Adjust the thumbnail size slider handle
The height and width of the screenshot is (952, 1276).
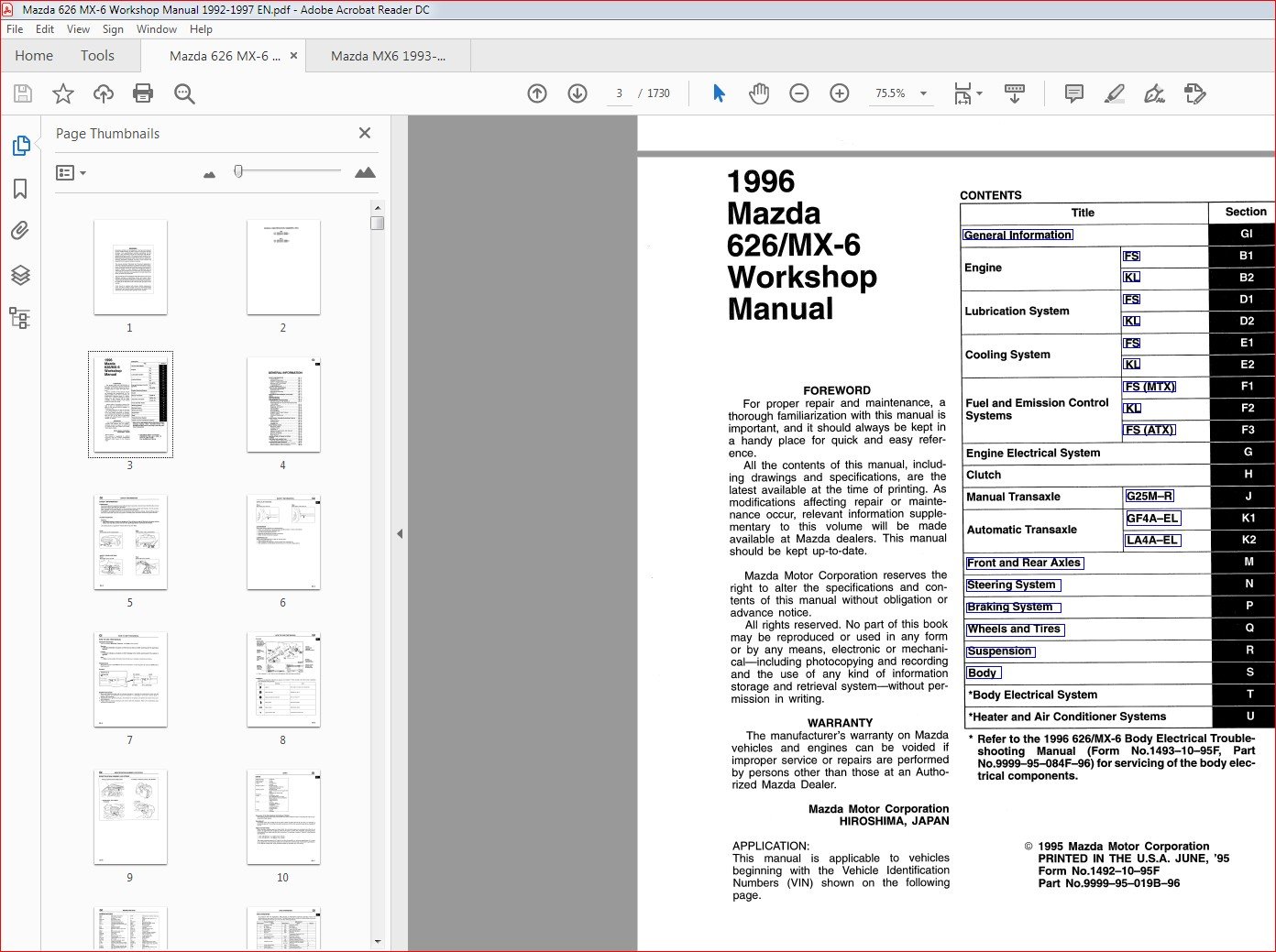click(x=238, y=171)
